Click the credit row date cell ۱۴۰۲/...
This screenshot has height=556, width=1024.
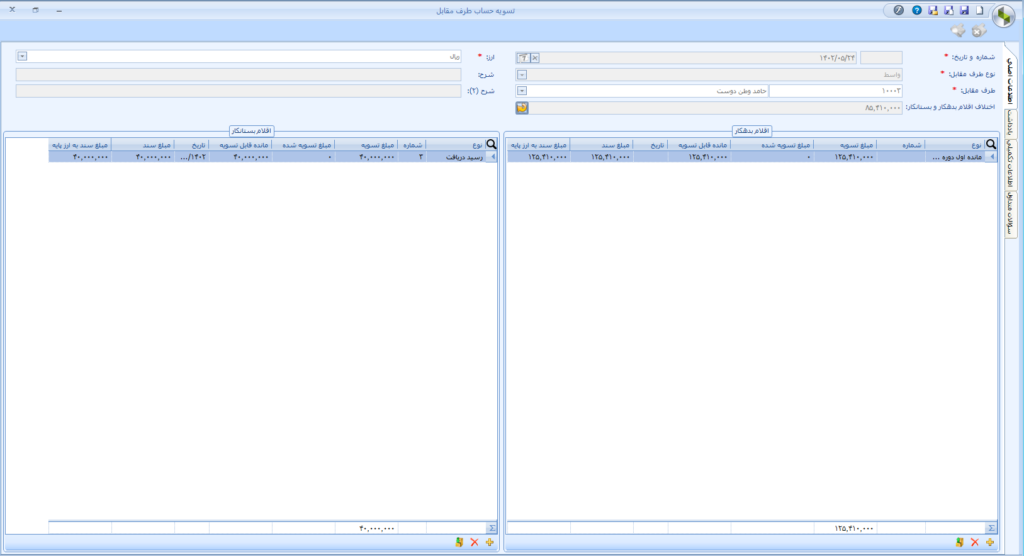click(x=191, y=157)
